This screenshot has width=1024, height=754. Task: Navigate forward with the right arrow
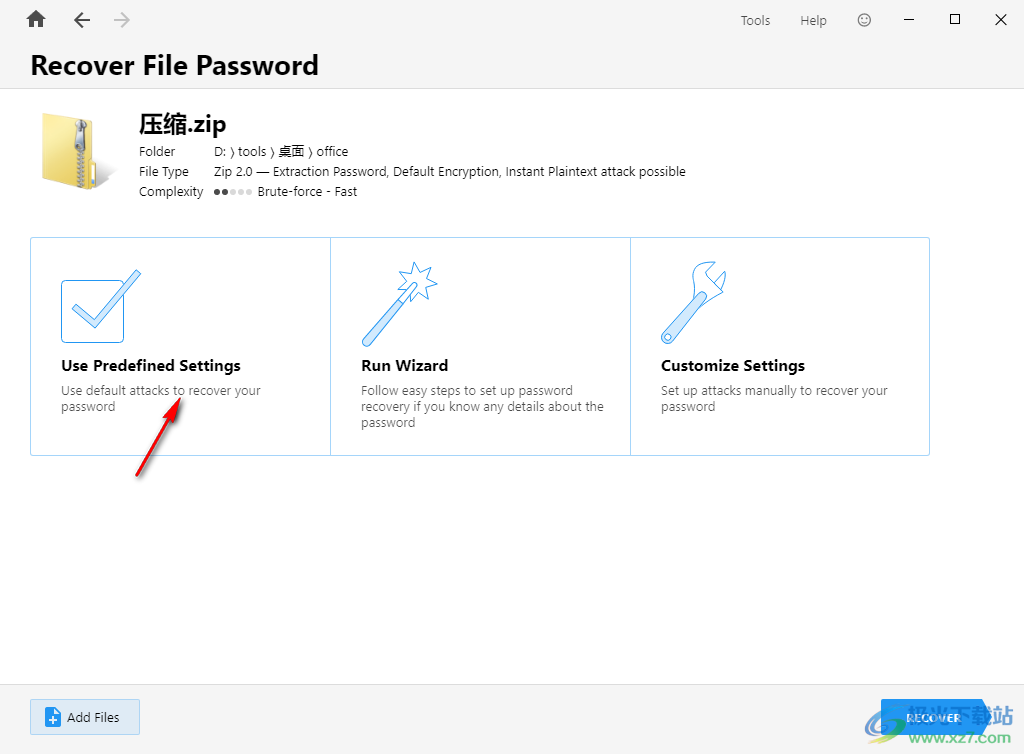[121, 20]
